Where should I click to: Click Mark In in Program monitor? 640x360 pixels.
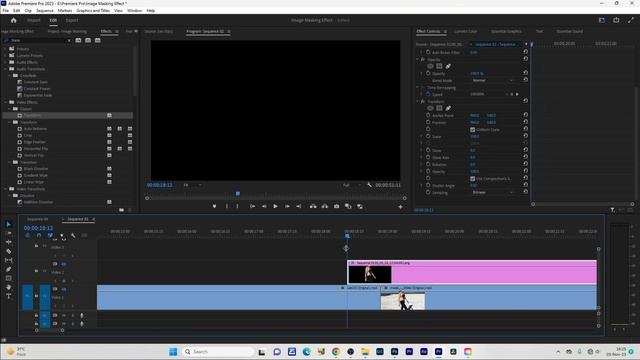227,207
